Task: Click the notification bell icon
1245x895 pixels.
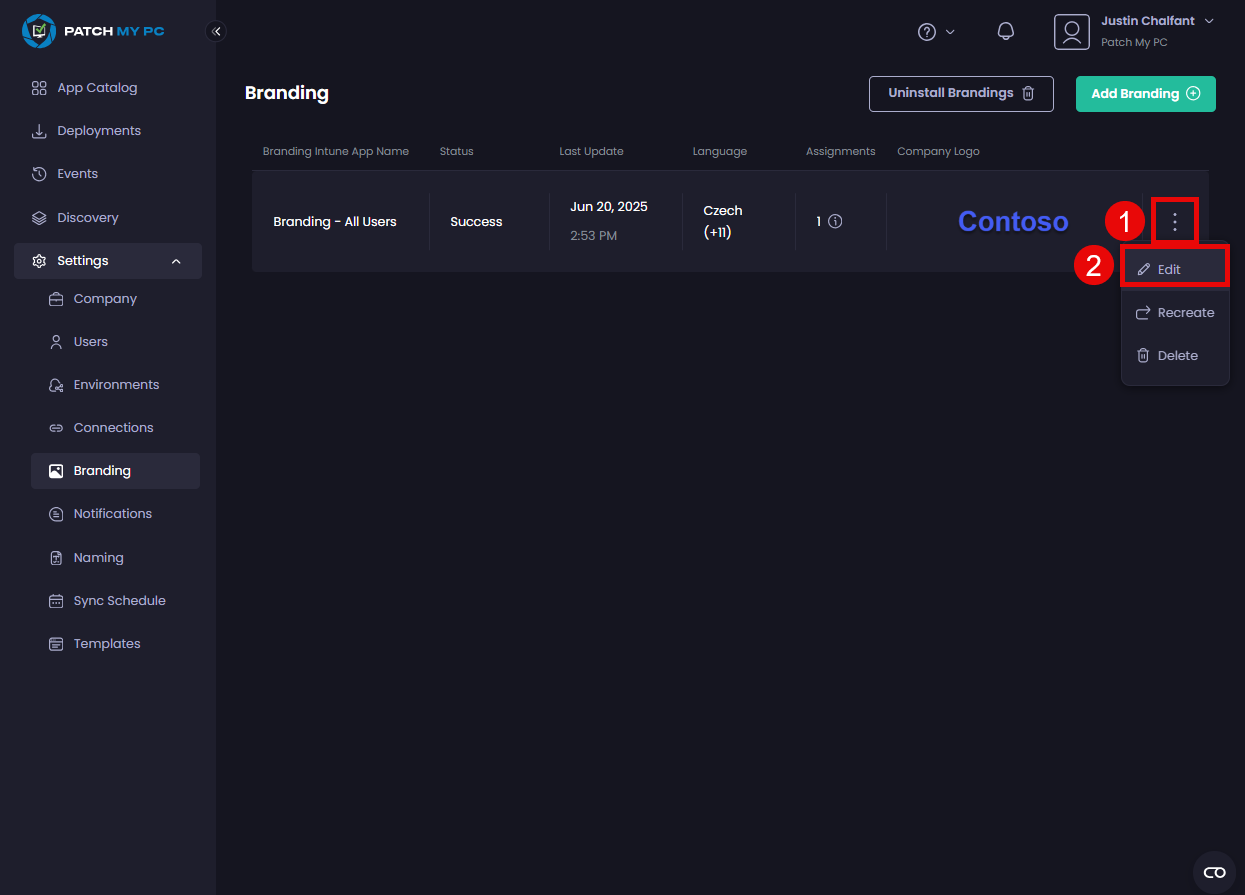Action: point(1006,31)
